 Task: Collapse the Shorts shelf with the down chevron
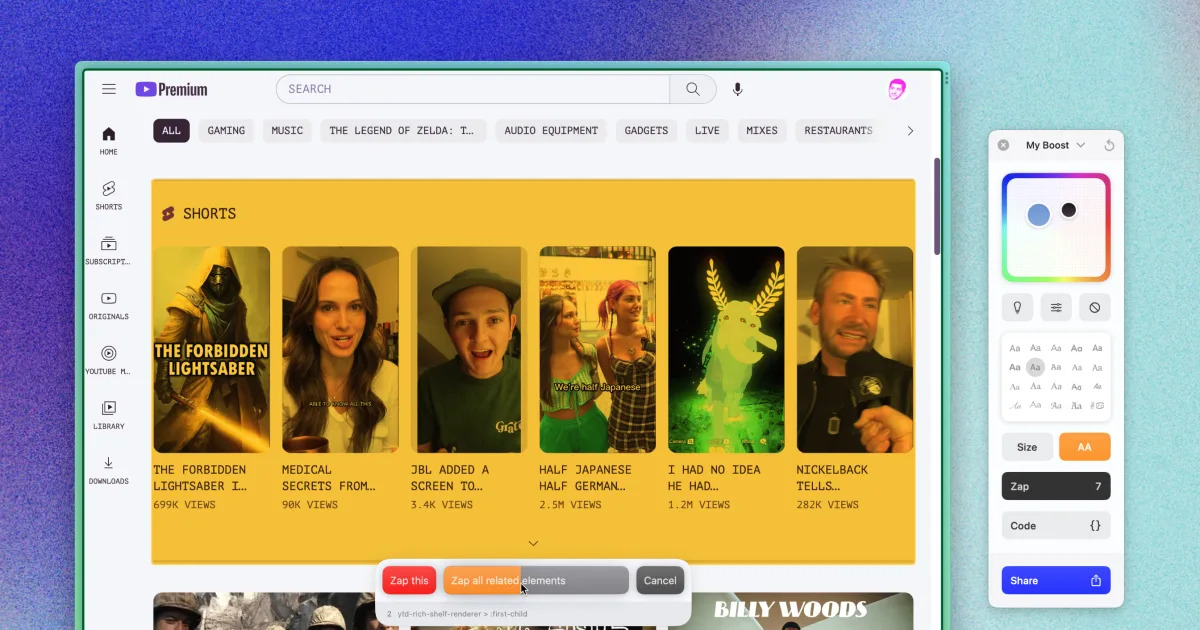pyautogui.click(x=533, y=543)
